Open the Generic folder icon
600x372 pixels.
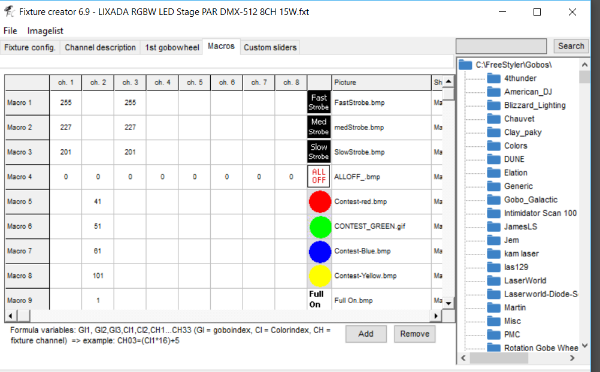(494, 186)
